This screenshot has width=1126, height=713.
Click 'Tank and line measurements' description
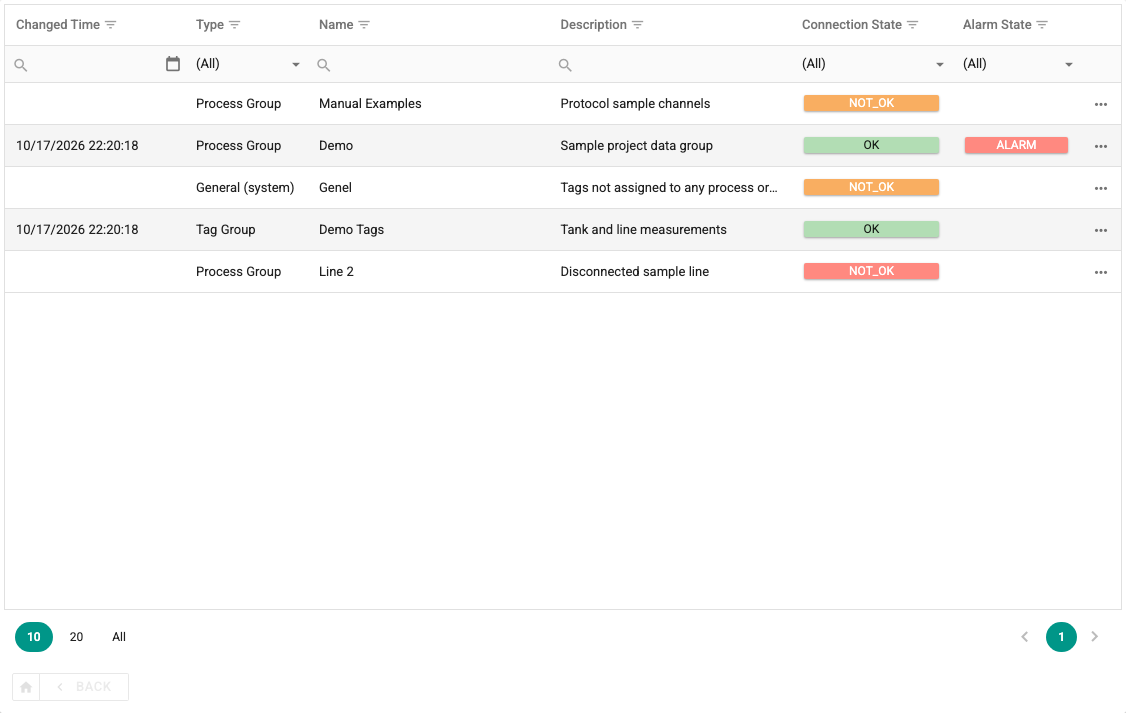point(643,230)
